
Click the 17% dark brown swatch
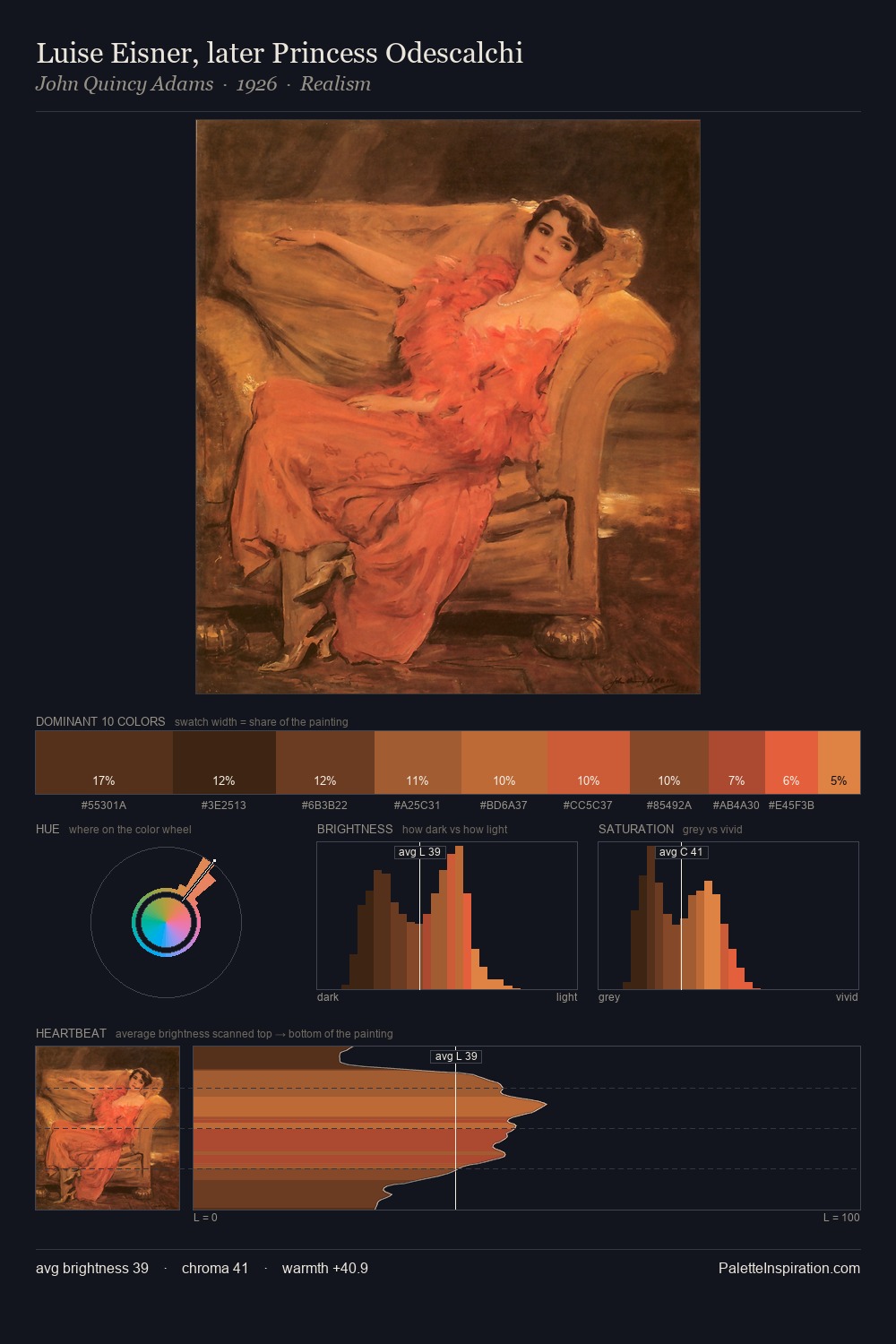coord(104,762)
